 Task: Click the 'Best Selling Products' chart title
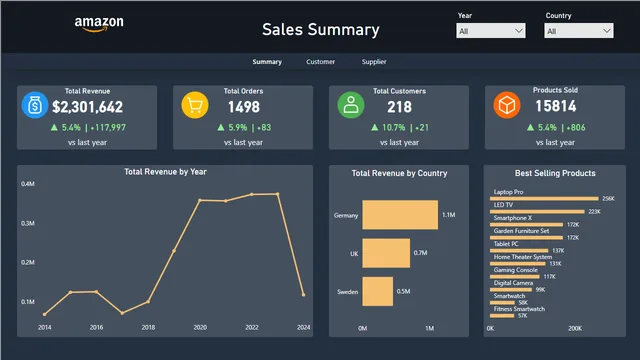click(555, 173)
